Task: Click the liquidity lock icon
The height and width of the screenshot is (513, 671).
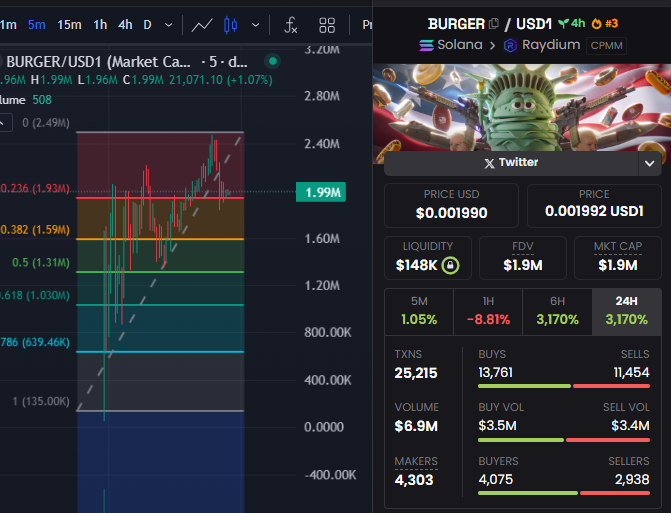Action: [450, 265]
